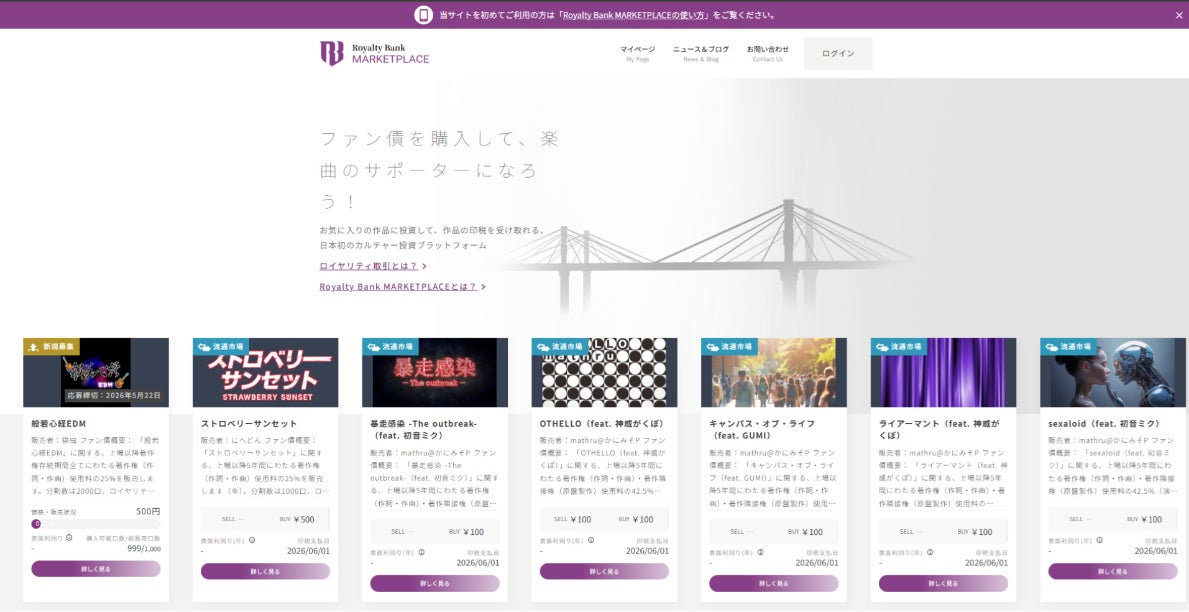Click the キャンバス・オブ・ライフ card thumbnail
1189x612 pixels.
[774, 372]
